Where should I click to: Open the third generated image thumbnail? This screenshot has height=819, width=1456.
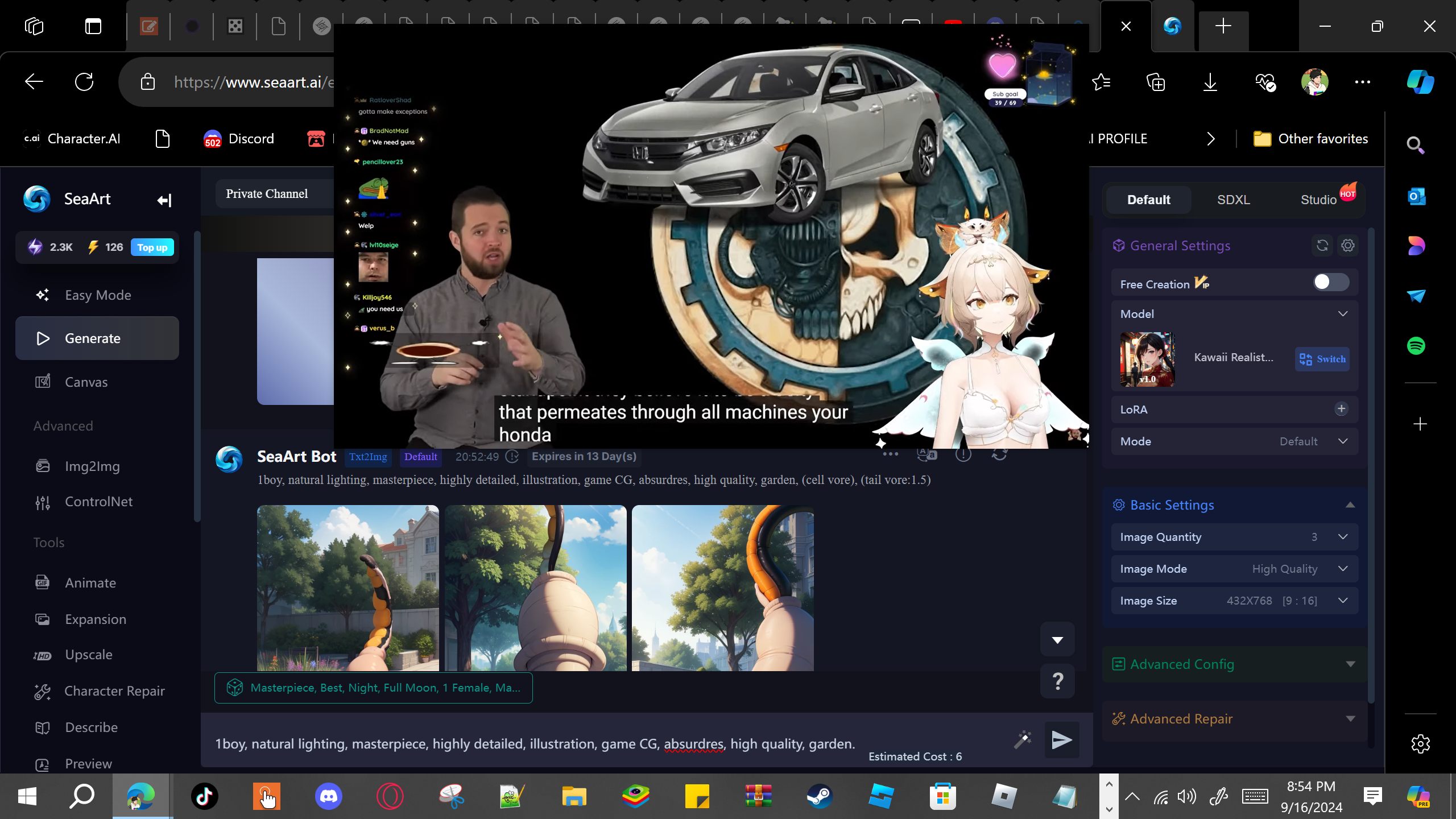pos(723,588)
